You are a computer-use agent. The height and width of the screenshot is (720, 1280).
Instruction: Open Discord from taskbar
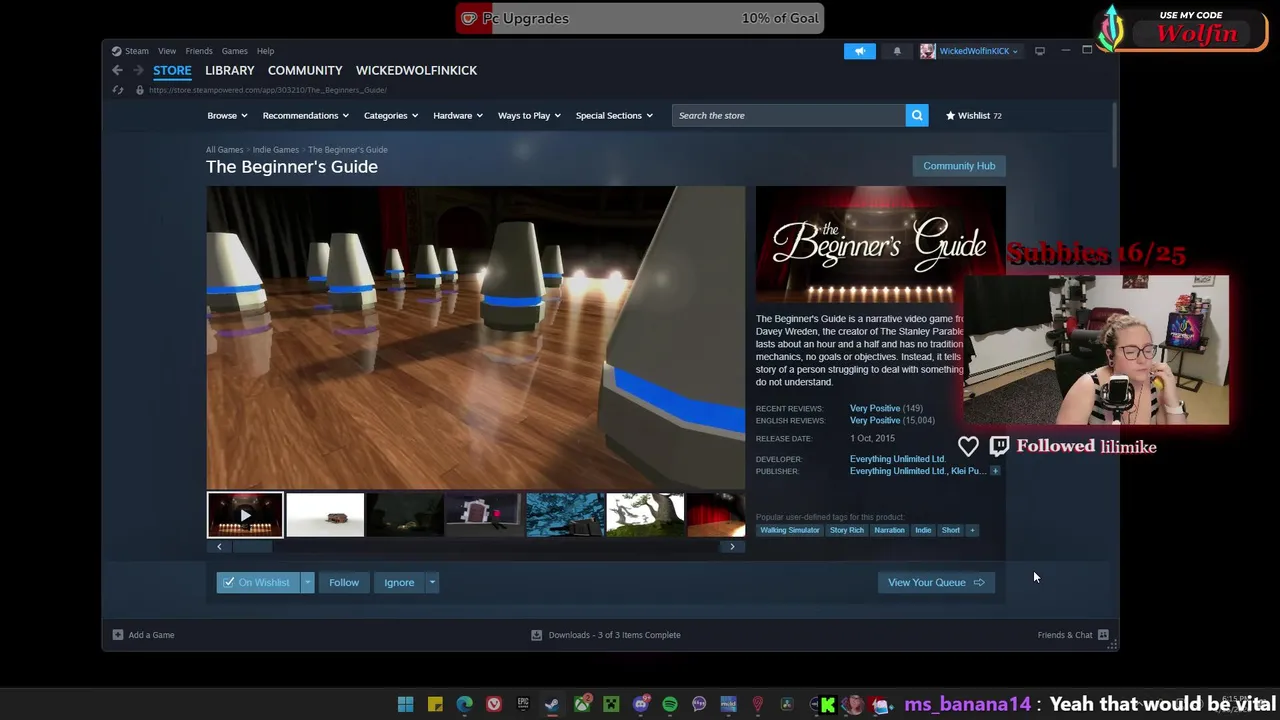click(641, 705)
